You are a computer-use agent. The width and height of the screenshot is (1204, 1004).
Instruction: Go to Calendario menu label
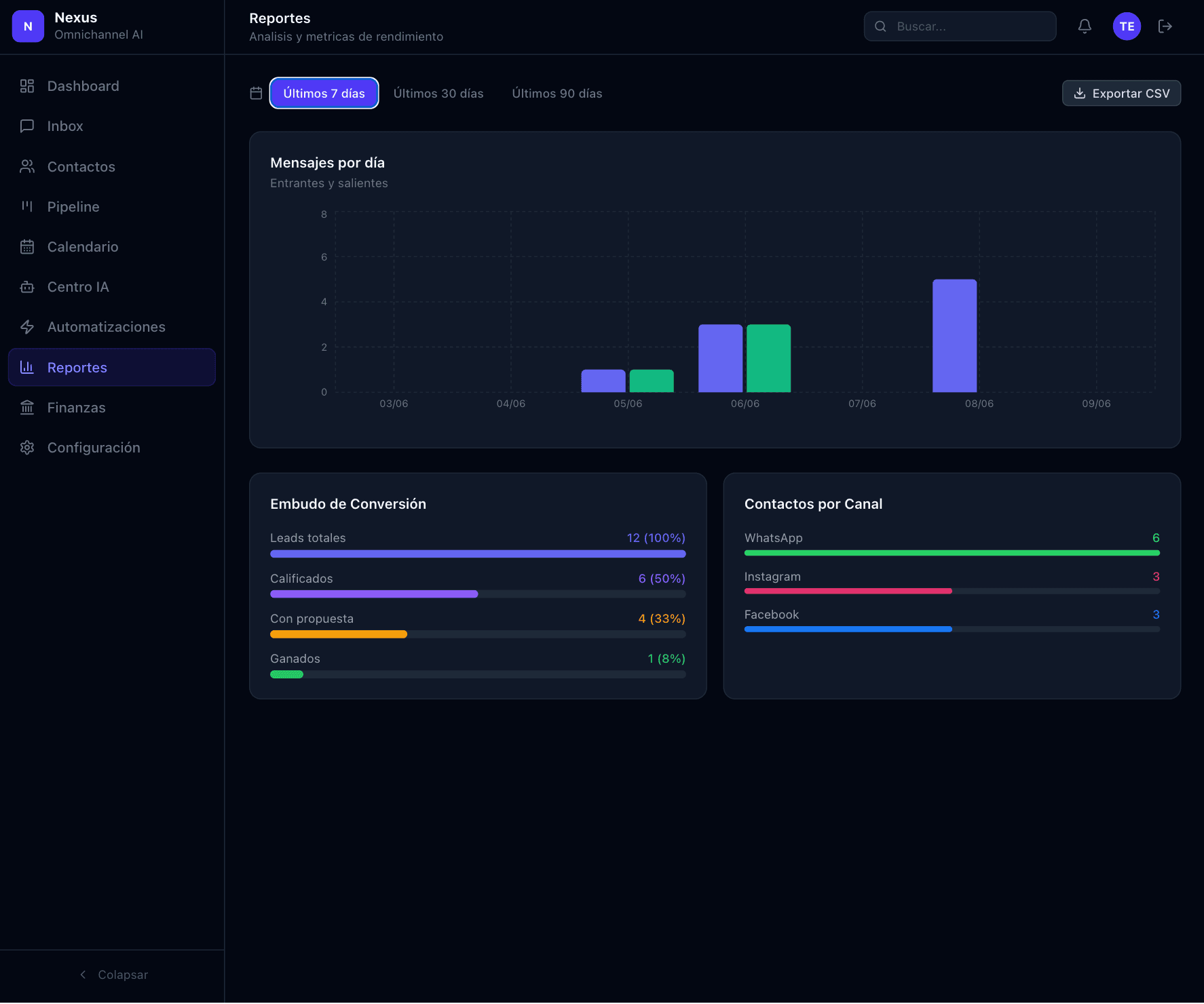pos(83,247)
